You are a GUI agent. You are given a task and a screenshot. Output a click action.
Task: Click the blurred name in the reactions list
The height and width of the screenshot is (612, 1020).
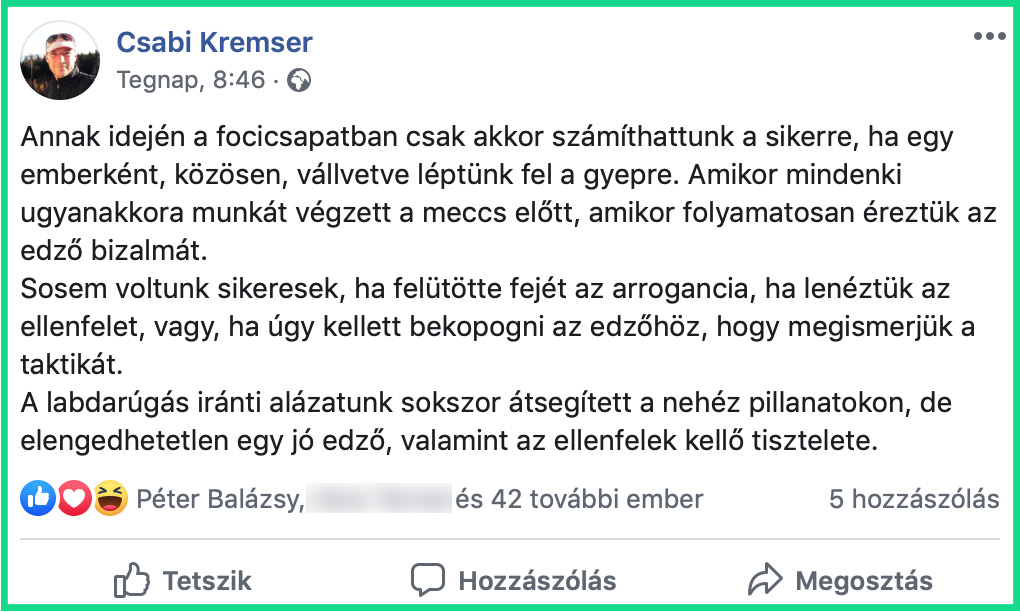tap(378, 498)
